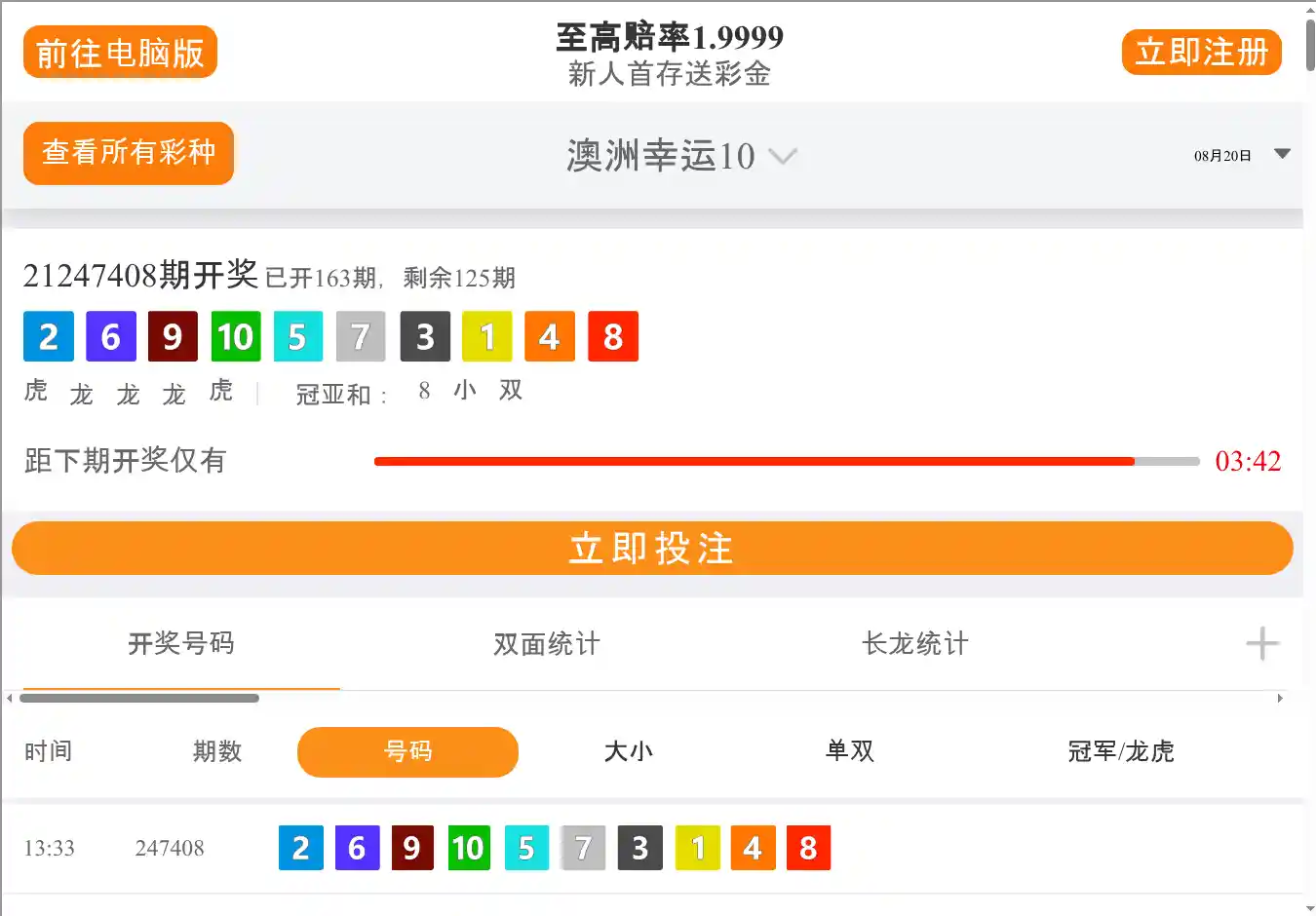This screenshot has width=1316, height=916.
Task: Click the green number 10 ball in the latest draw
Action: pyautogui.click(x=236, y=336)
